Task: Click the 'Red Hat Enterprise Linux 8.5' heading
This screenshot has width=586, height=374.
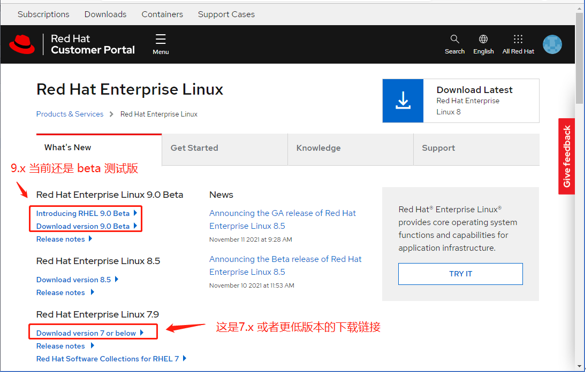Action: click(98, 261)
